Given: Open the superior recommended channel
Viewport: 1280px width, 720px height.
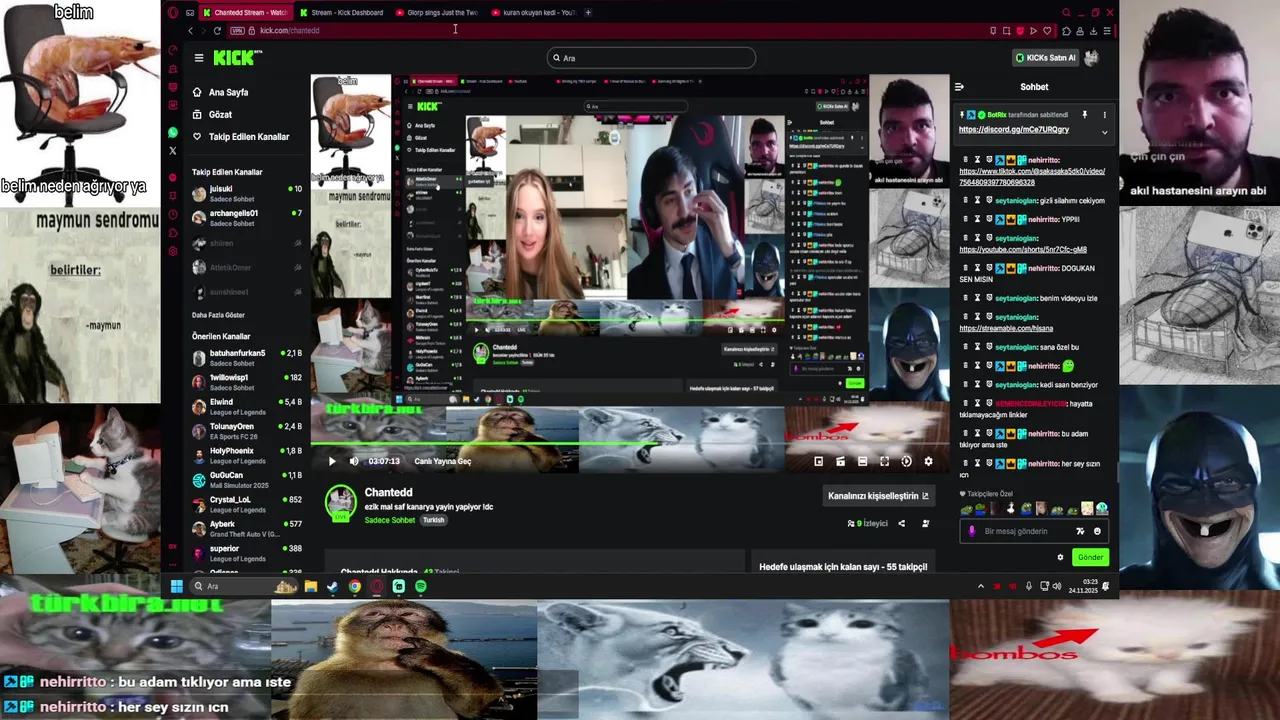Looking at the screenshot, I should click(247, 553).
